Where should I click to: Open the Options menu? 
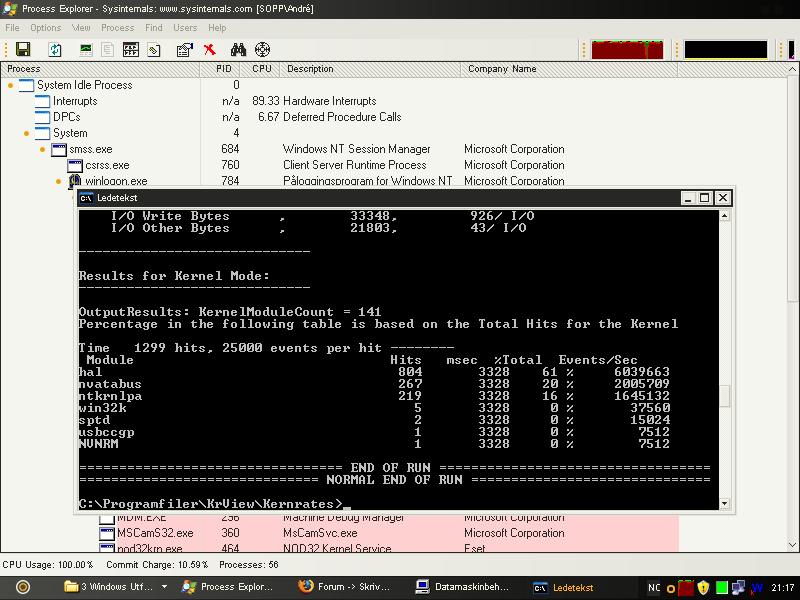tap(45, 28)
